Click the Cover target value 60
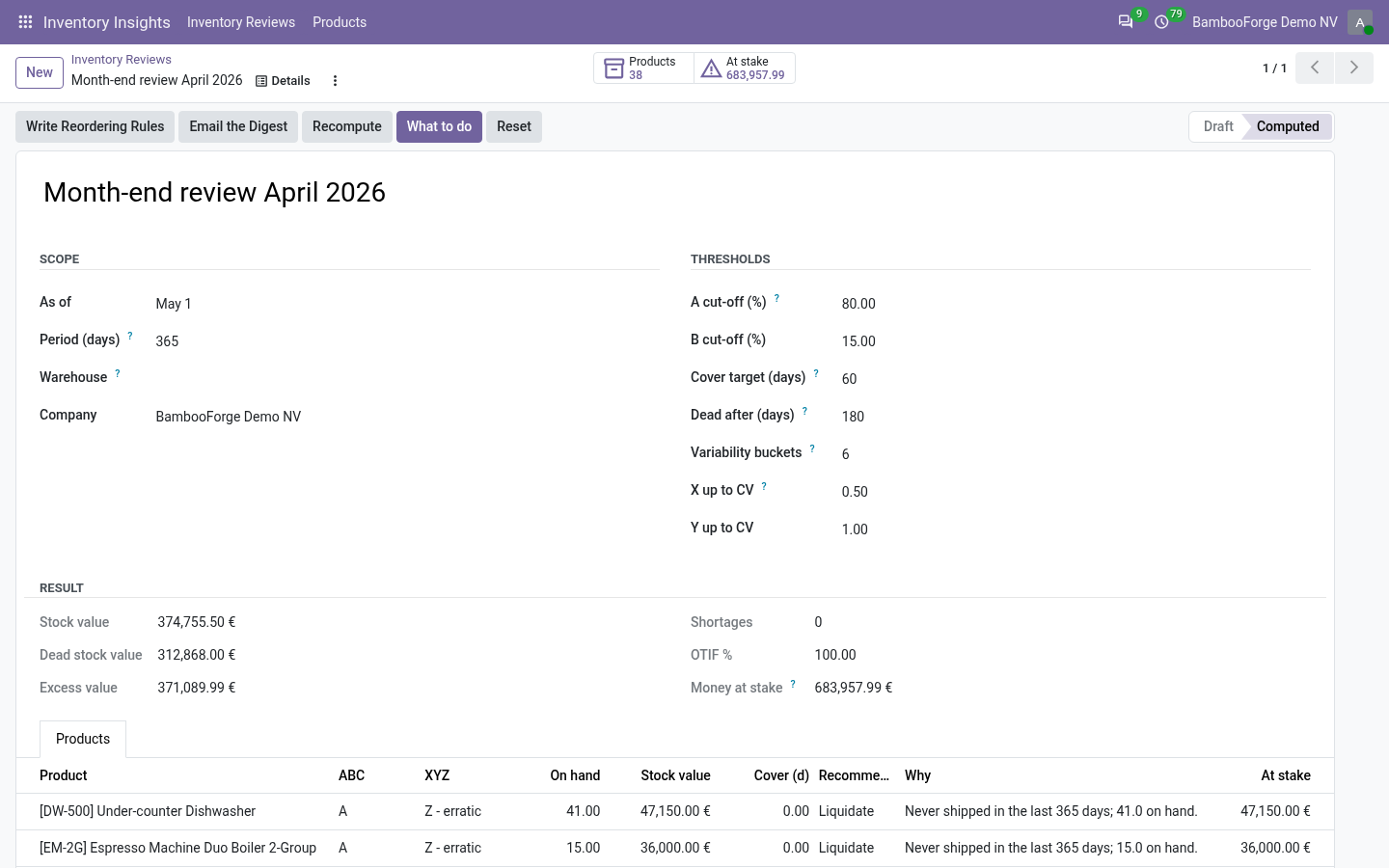This screenshot has height=868, width=1389. click(849, 379)
